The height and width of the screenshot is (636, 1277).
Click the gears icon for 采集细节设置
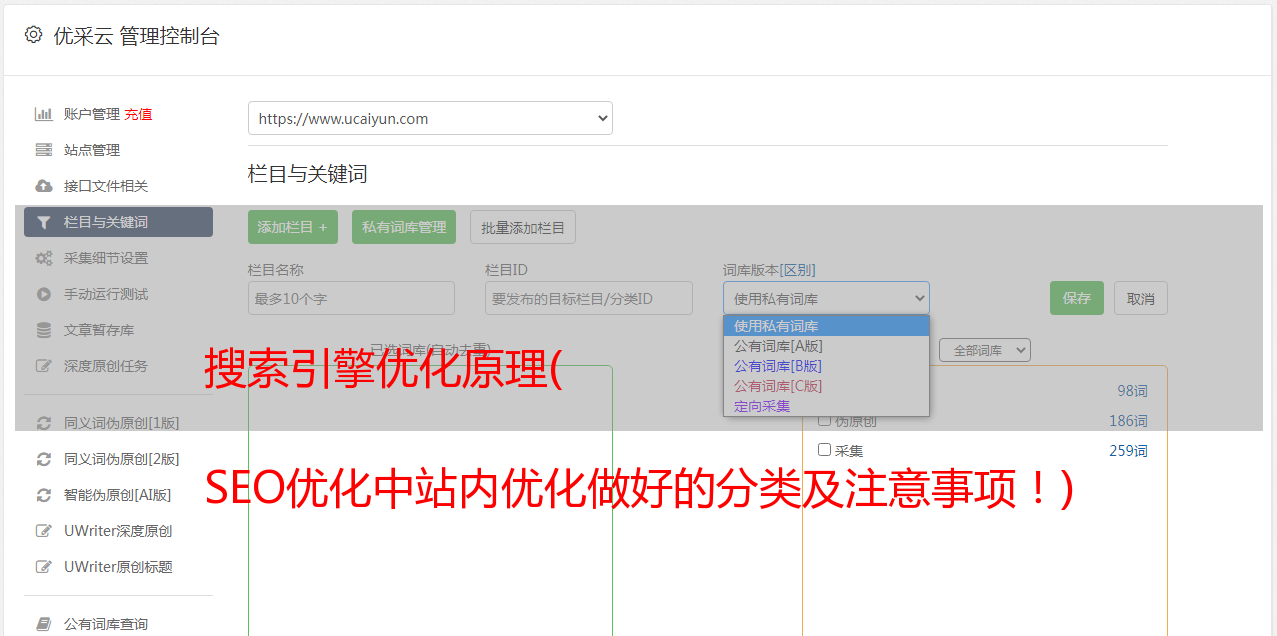coord(44,258)
